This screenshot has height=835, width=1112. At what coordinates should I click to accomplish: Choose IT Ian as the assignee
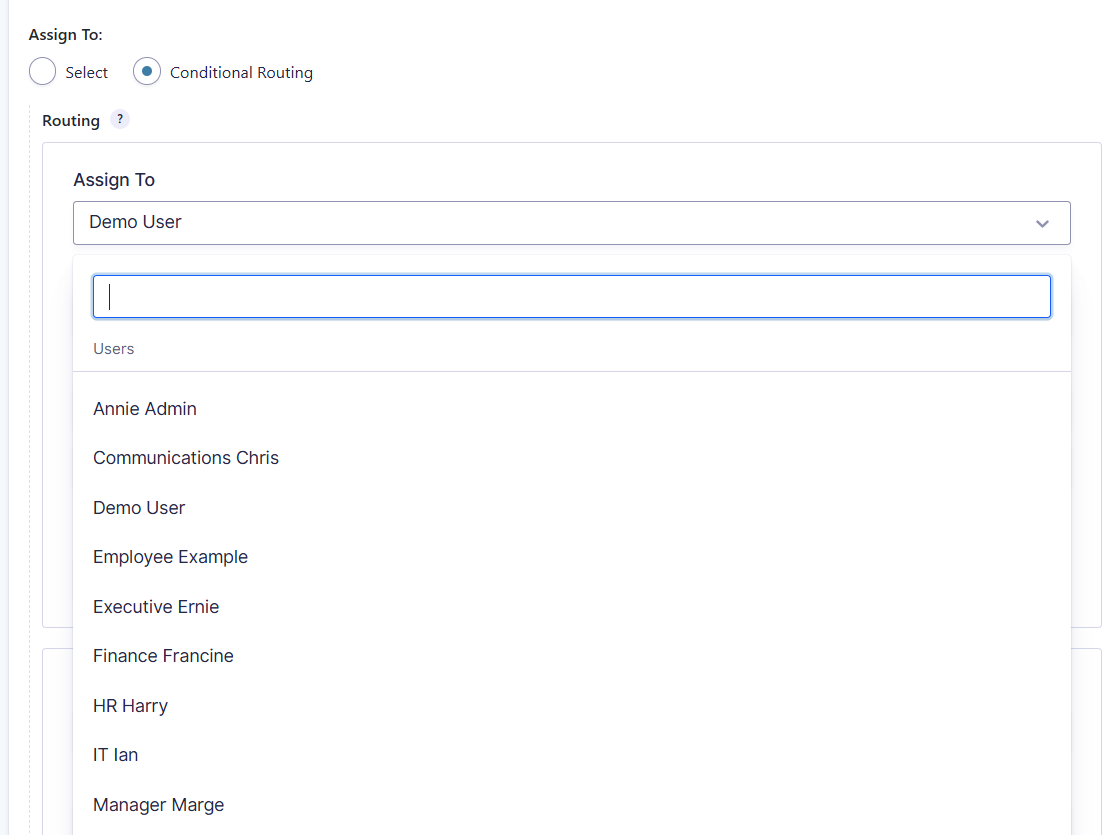[115, 755]
